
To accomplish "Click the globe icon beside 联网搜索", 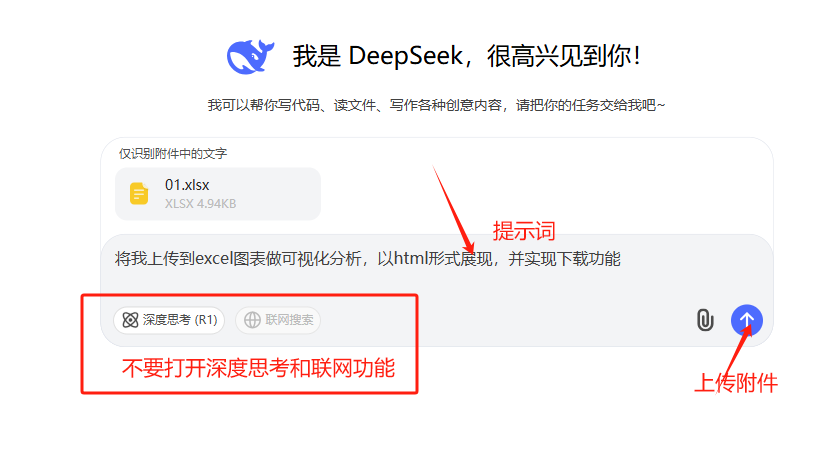I will 252,320.
